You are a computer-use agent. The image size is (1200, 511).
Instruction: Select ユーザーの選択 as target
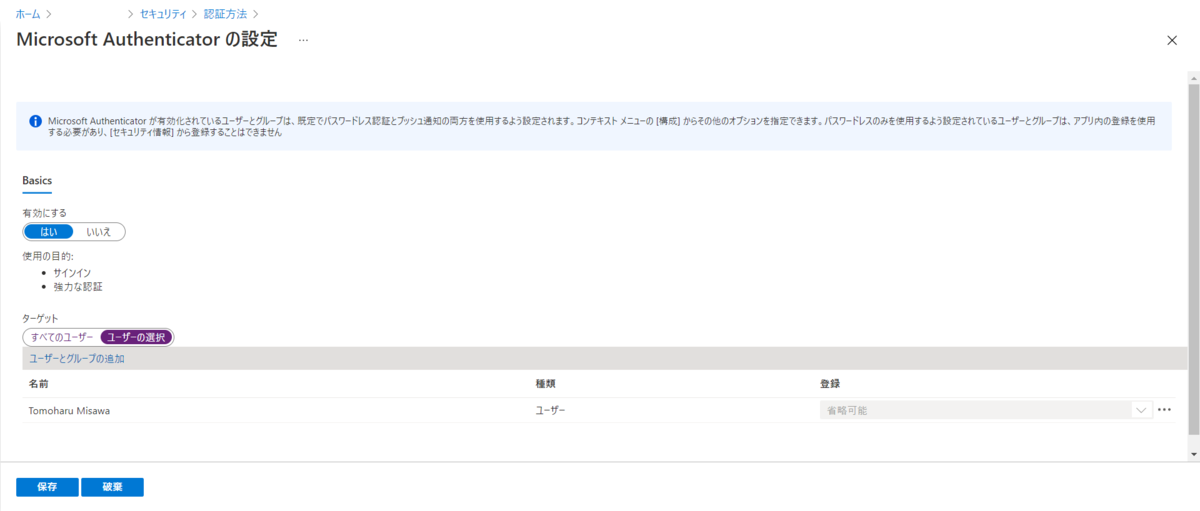(137, 337)
